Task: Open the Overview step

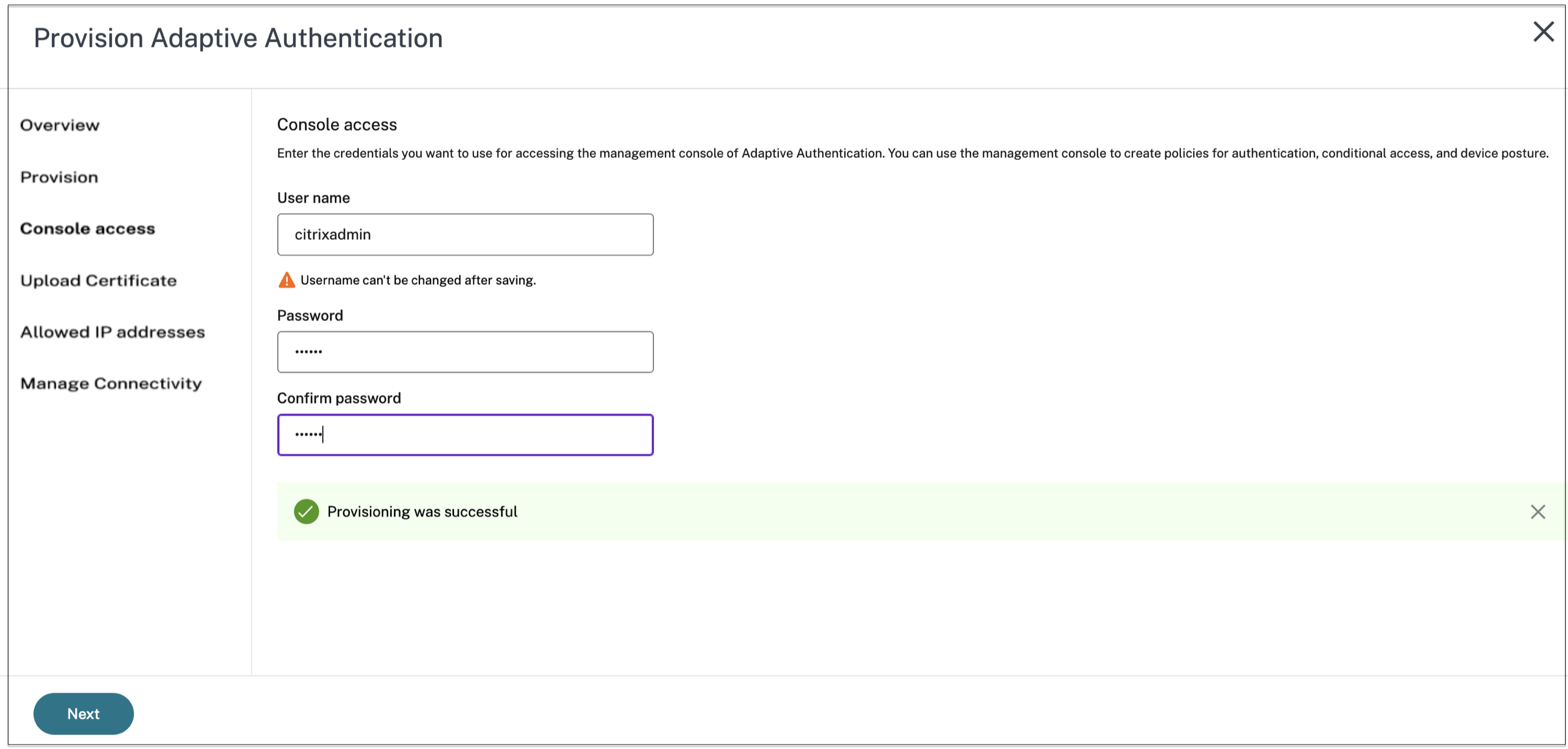Action: (60, 125)
